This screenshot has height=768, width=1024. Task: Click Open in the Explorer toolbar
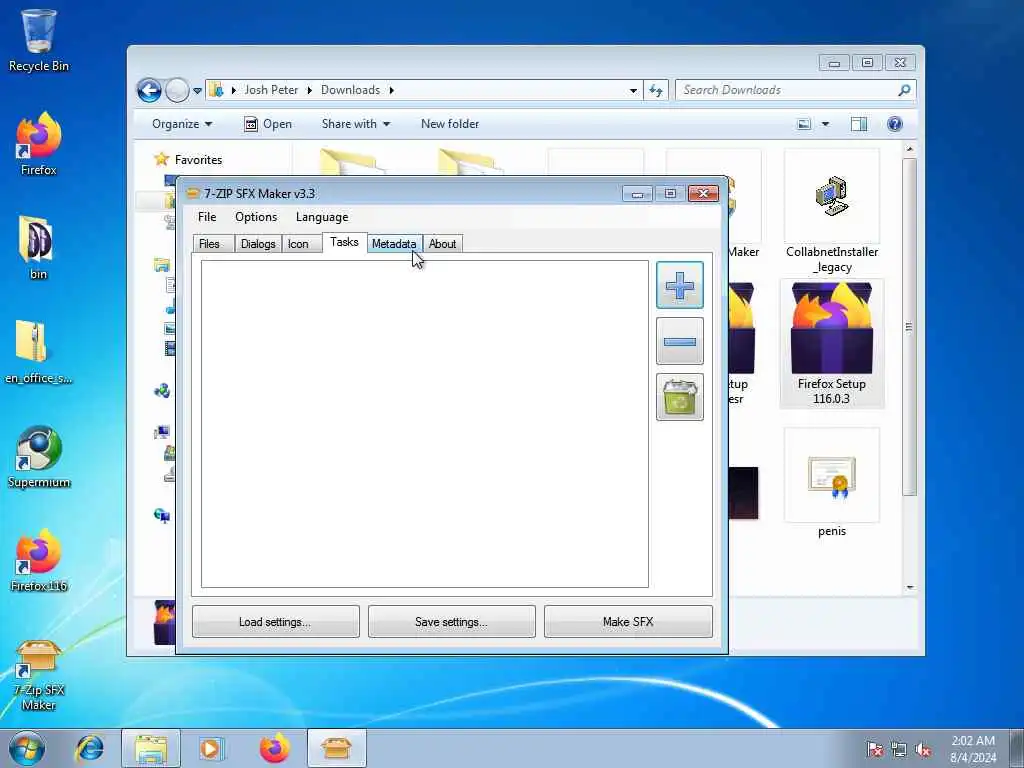pos(268,124)
